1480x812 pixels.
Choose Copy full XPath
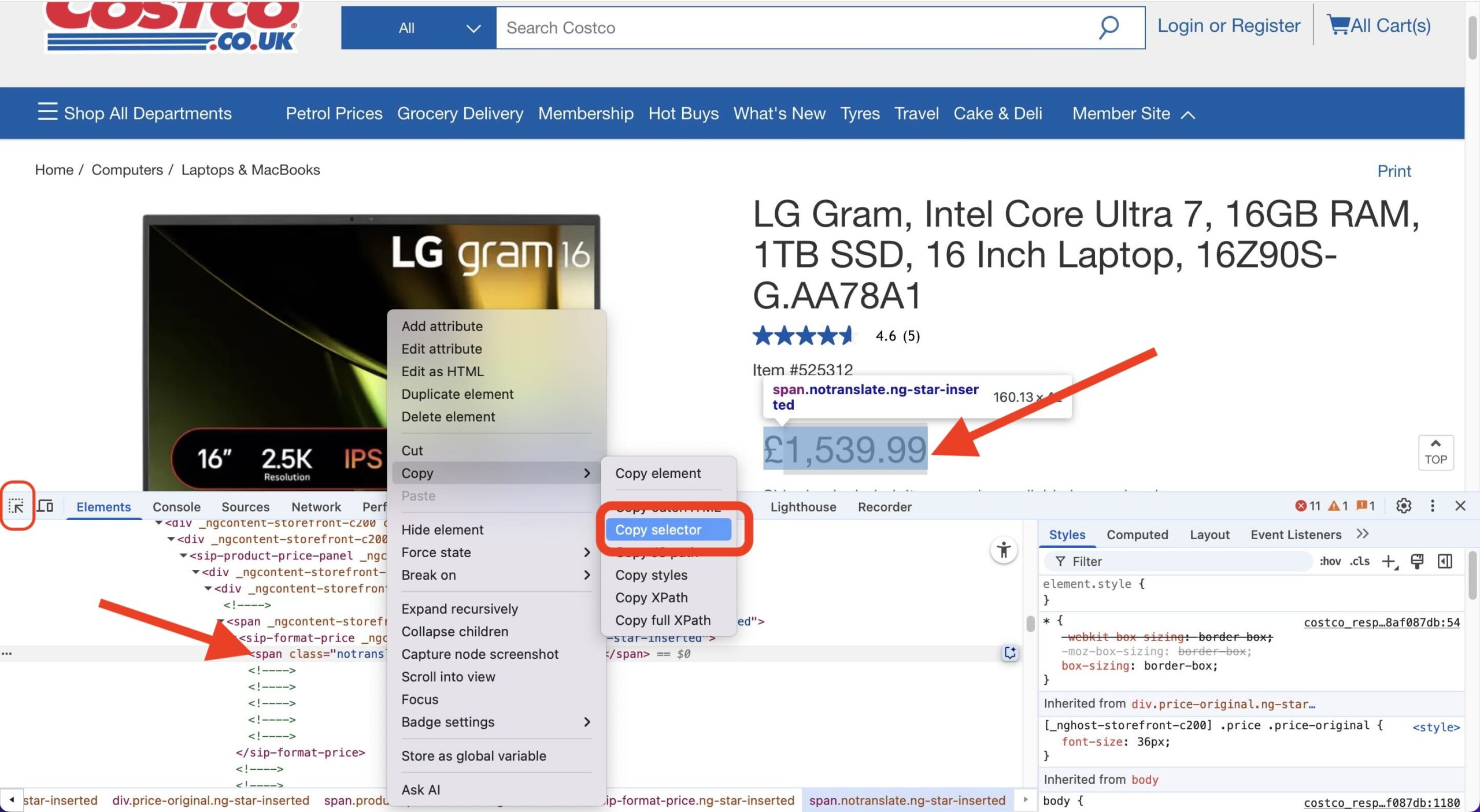click(x=668, y=620)
